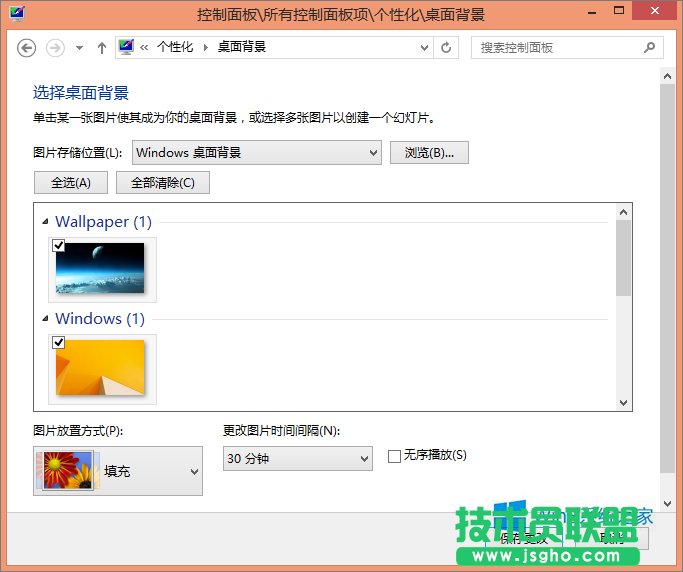Select the Wallpaper (1) group heading
This screenshot has width=683, height=572.
[x=103, y=222]
